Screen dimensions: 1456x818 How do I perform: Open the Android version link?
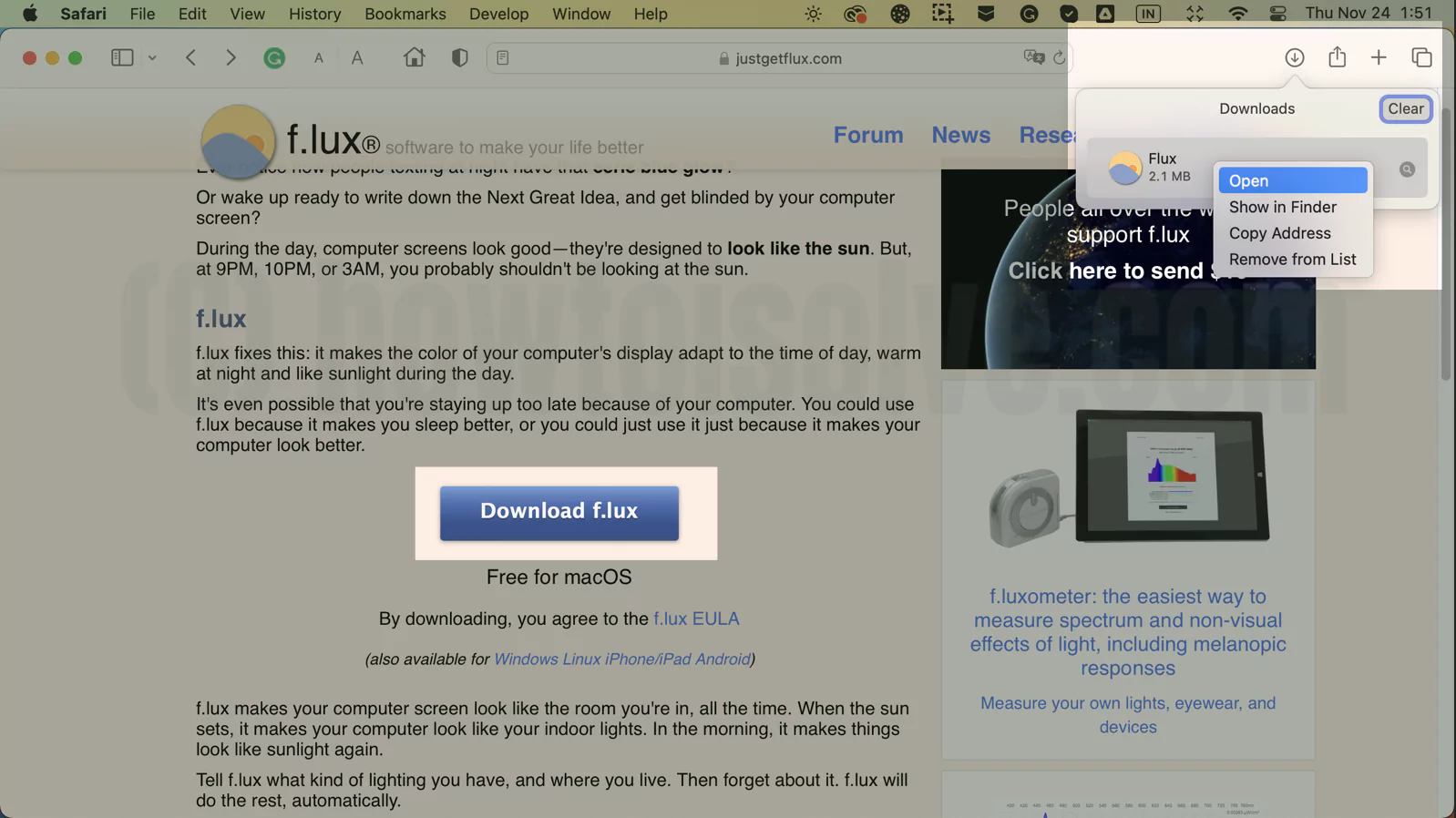[x=723, y=659]
